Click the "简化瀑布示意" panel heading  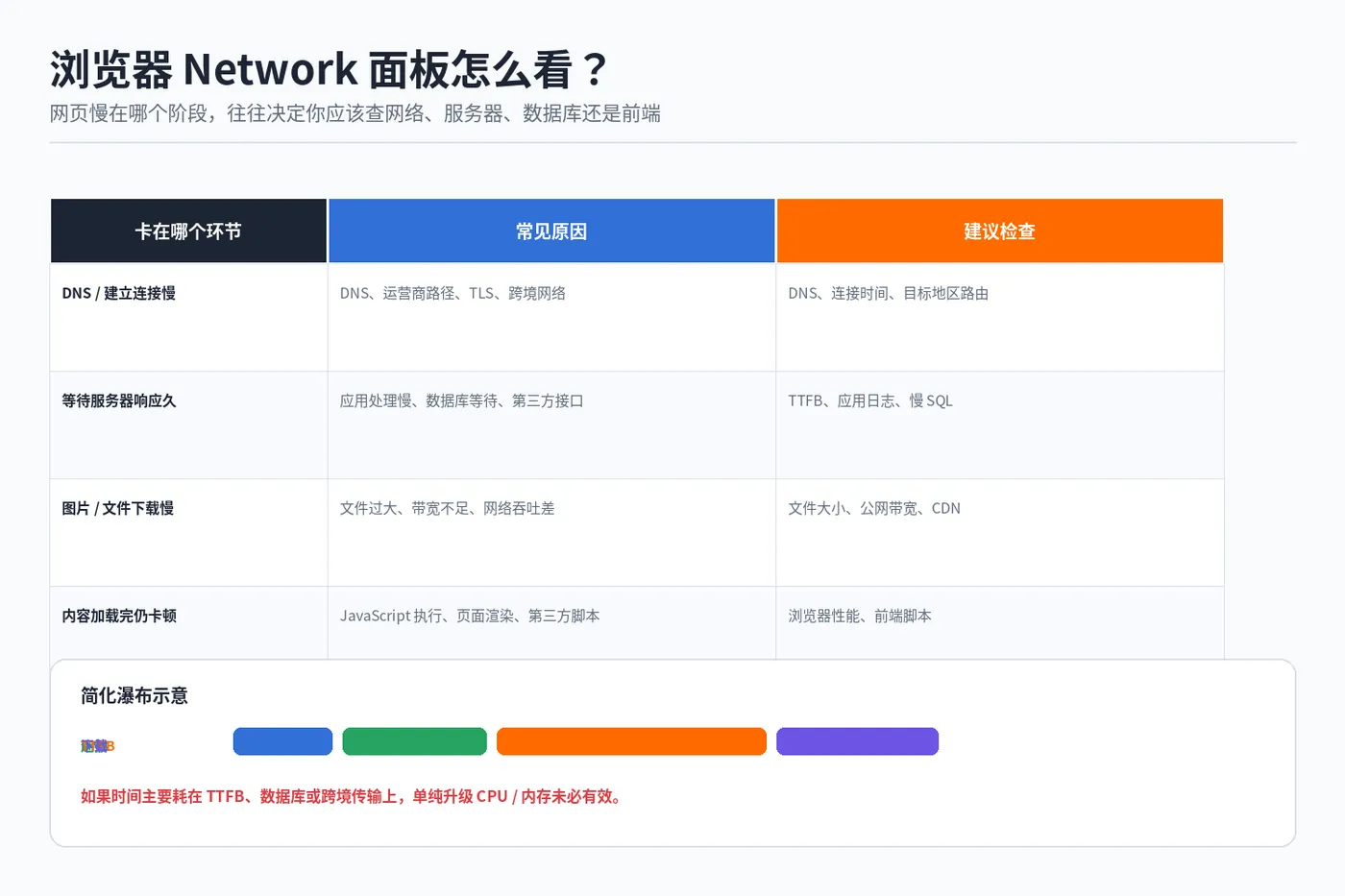point(134,695)
